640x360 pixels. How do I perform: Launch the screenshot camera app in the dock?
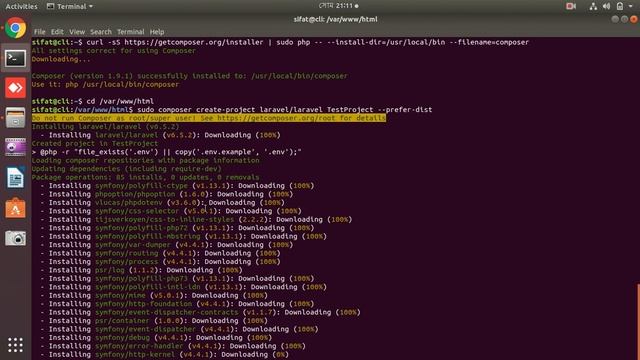(16, 238)
